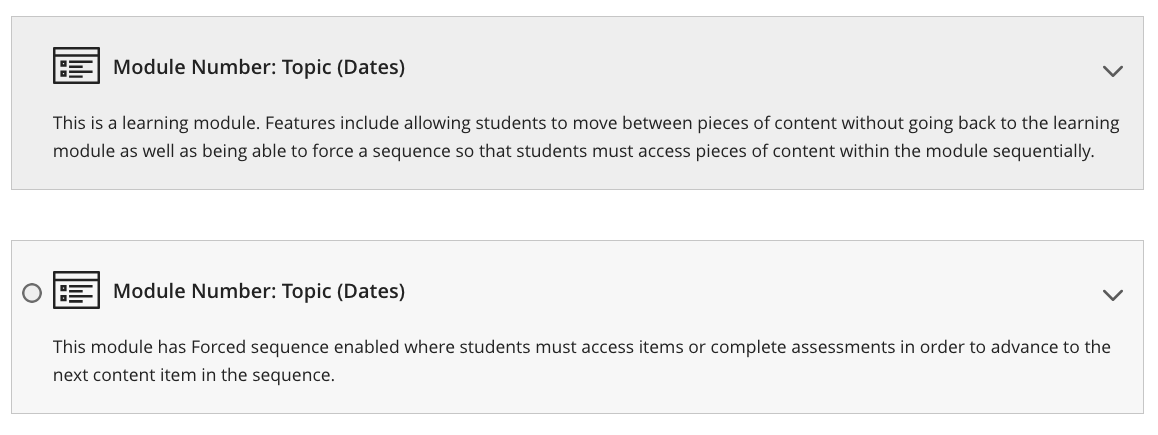Click the forced sequence module's content icon
The image size is (1158, 435).
pyautogui.click(x=76, y=290)
